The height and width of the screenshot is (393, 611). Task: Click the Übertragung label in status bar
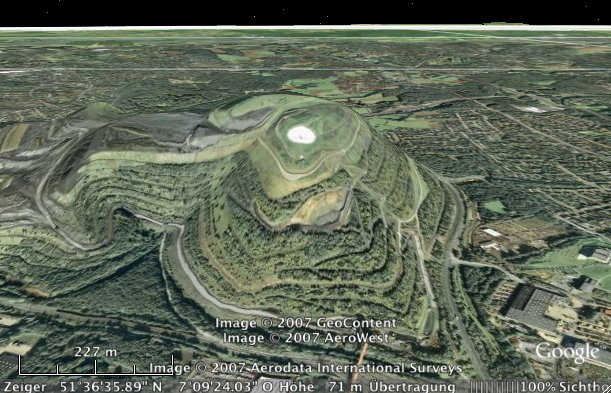click(412, 387)
